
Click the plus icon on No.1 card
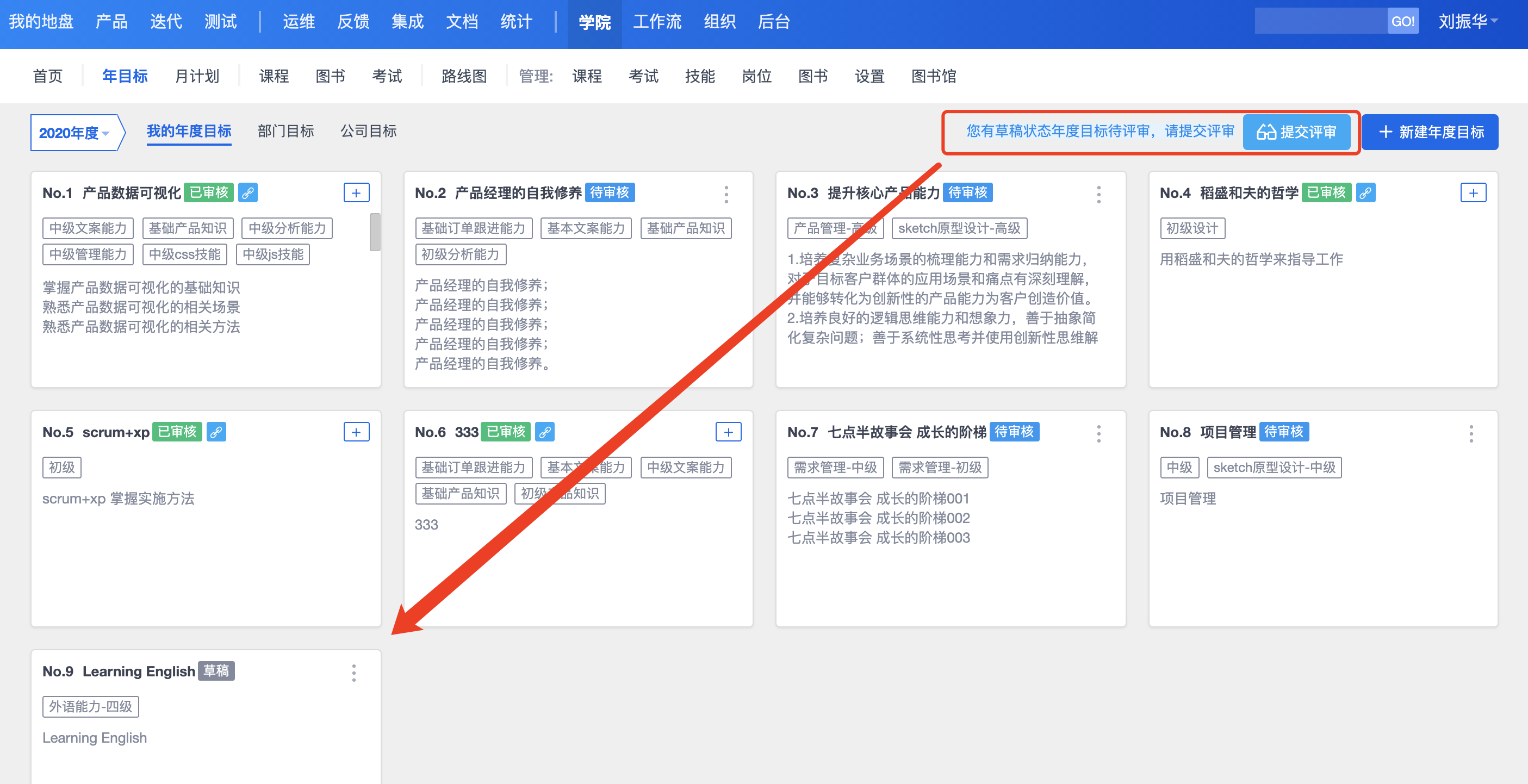(357, 193)
